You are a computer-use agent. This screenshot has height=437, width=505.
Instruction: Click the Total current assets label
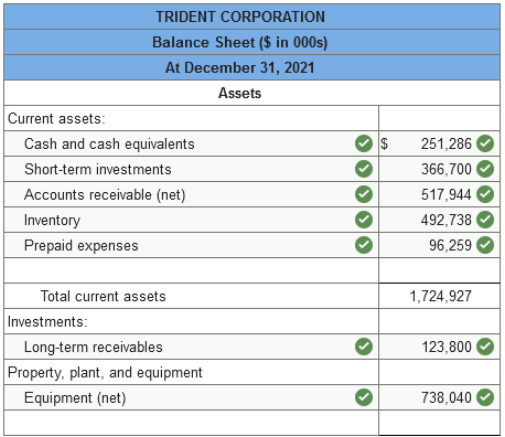(103, 296)
